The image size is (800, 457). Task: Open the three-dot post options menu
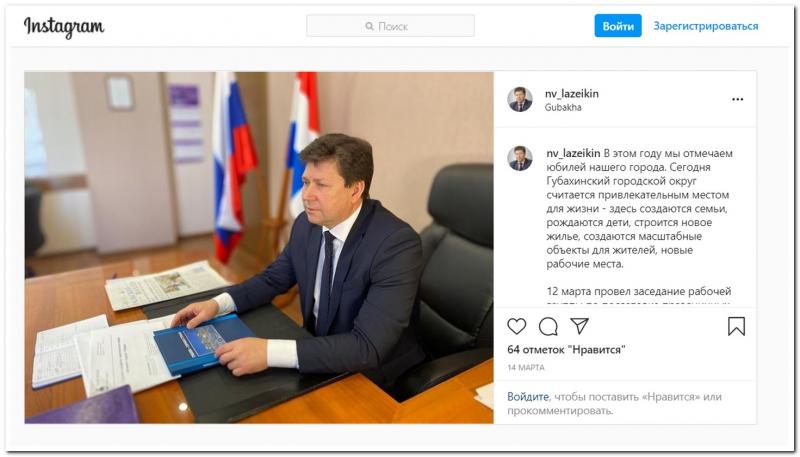pyautogui.click(x=737, y=99)
